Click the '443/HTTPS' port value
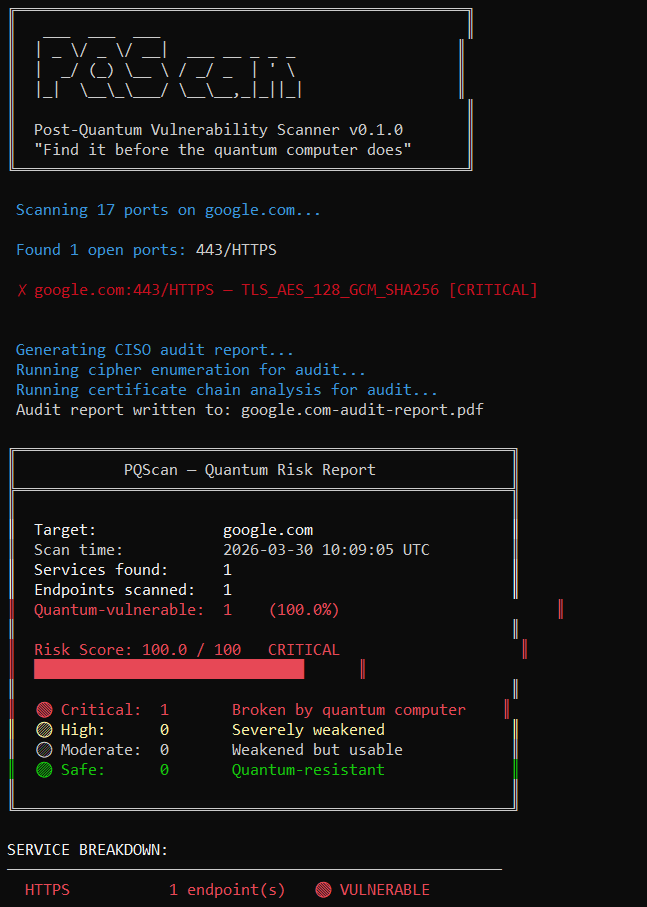The image size is (647, 907). click(236, 250)
